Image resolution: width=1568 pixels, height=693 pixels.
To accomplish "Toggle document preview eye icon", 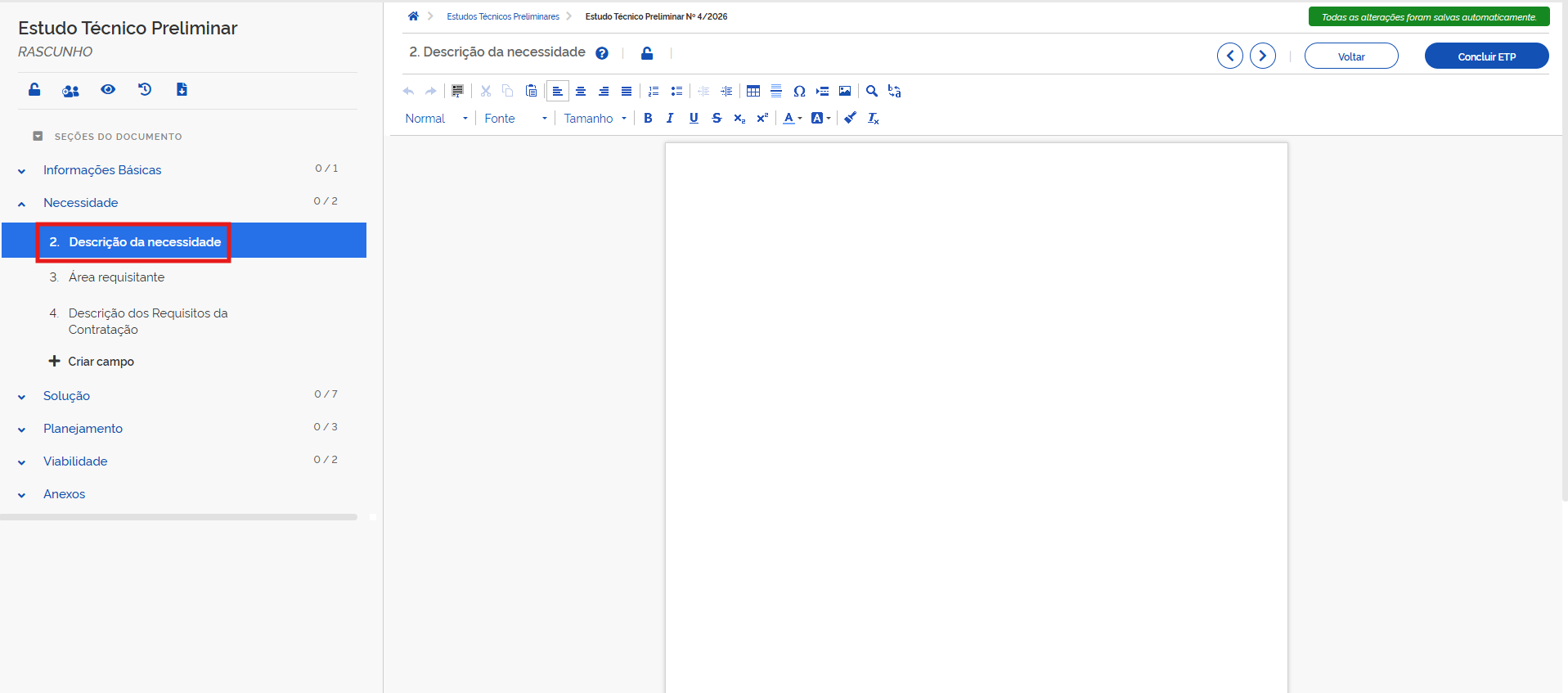I will point(108,89).
